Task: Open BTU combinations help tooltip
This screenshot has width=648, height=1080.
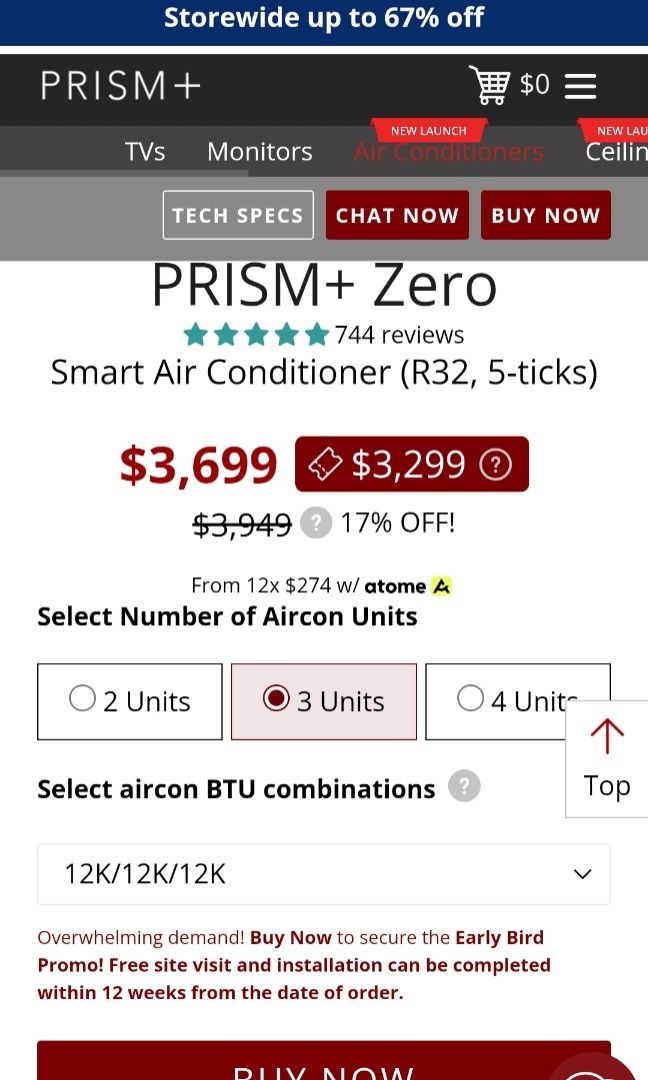Action: pyautogui.click(x=463, y=787)
